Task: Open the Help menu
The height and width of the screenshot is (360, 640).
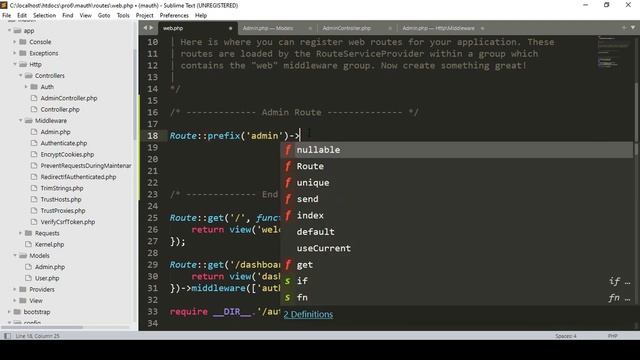Action: [x=201, y=15]
